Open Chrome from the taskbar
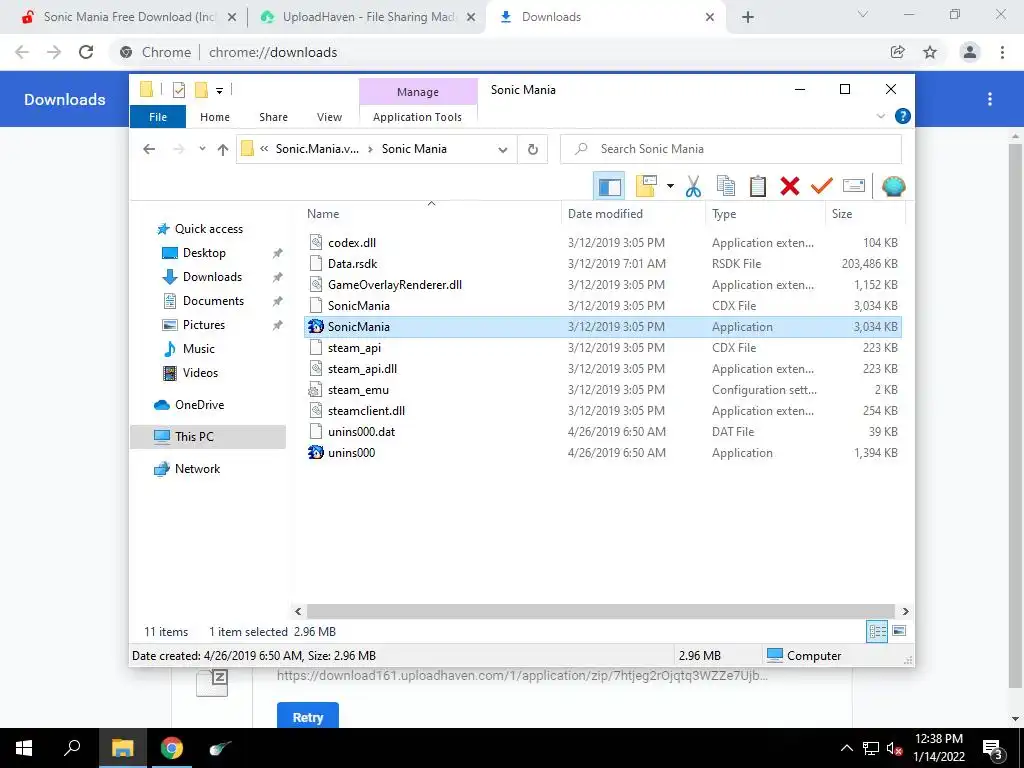 [172, 748]
